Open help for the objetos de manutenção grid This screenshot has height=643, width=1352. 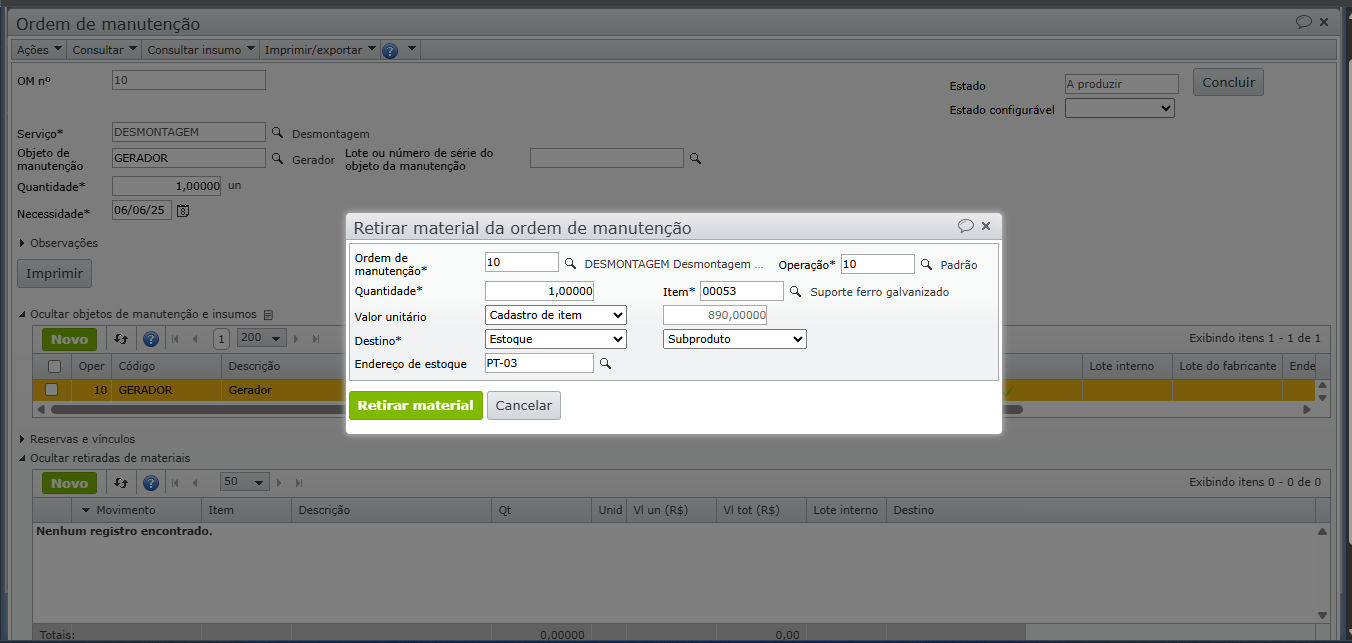[x=151, y=340]
